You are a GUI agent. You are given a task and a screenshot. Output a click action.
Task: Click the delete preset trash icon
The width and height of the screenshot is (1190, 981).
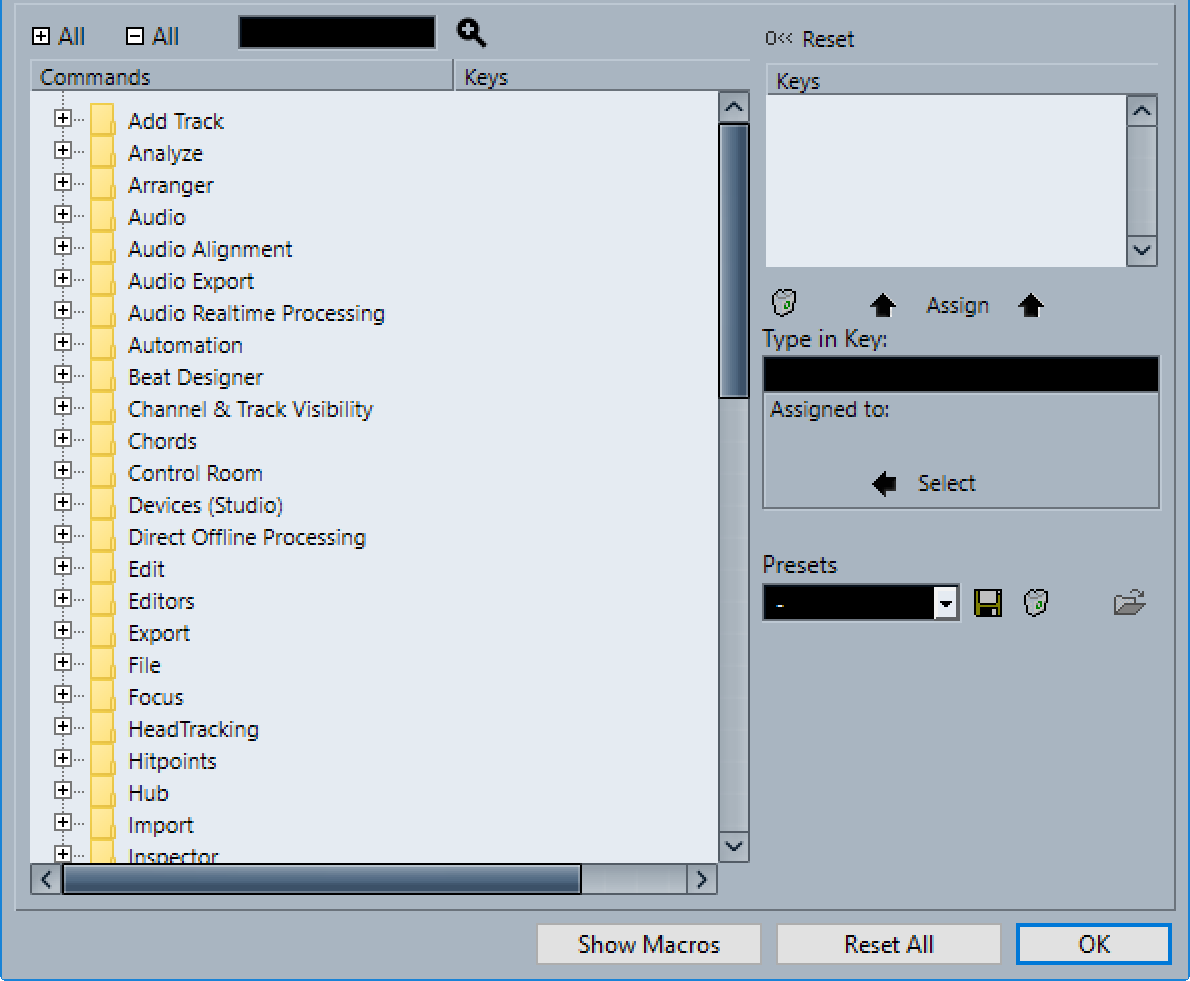(1036, 603)
